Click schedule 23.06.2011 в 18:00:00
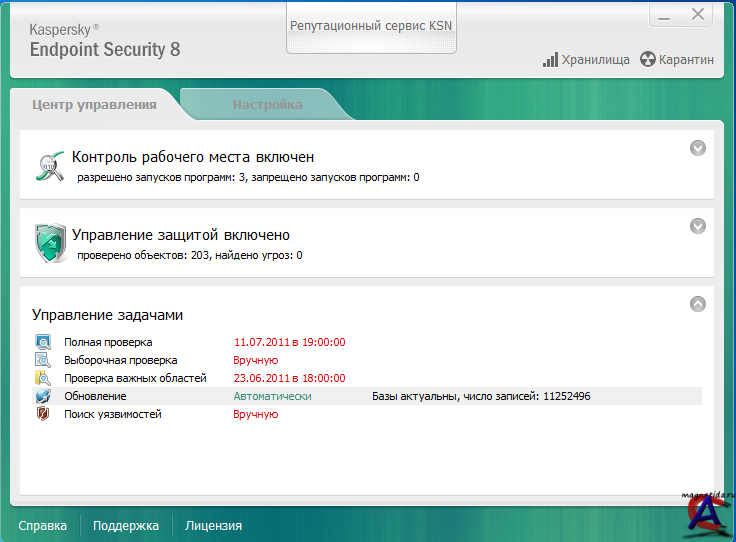The width and height of the screenshot is (736, 542). point(290,378)
